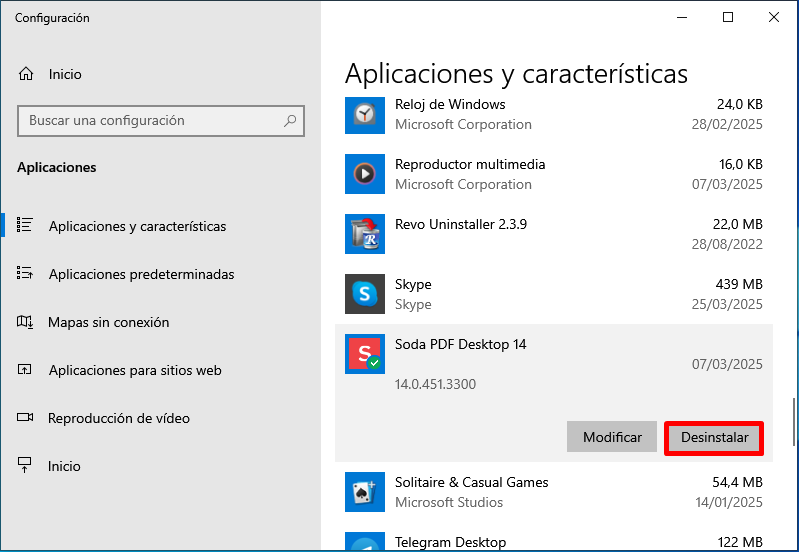This screenshot has width=799, height=552.
Task: Click the Telegram Desktop app icon
Action: point(364,544)
